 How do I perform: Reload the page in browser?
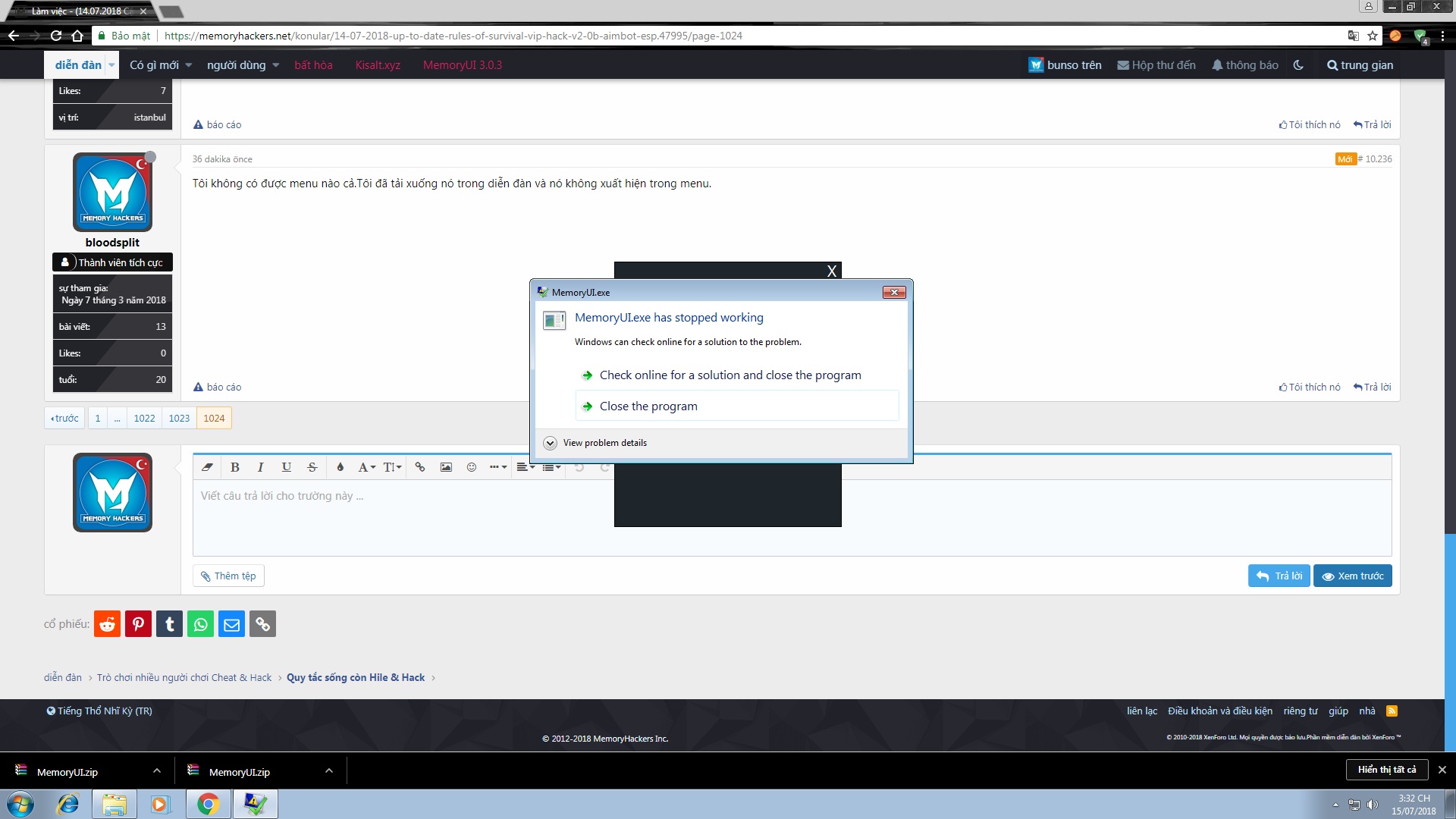click(56, 36)
